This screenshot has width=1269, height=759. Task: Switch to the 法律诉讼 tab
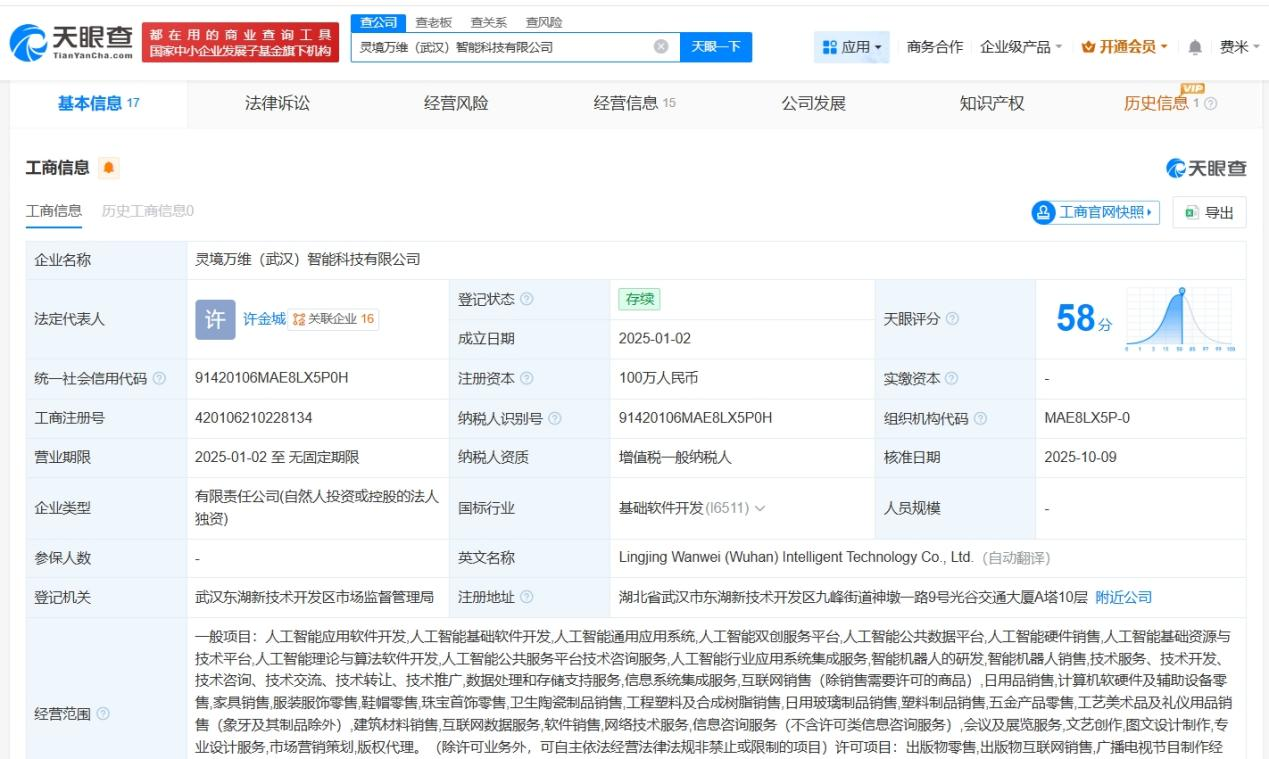(277, 101)
